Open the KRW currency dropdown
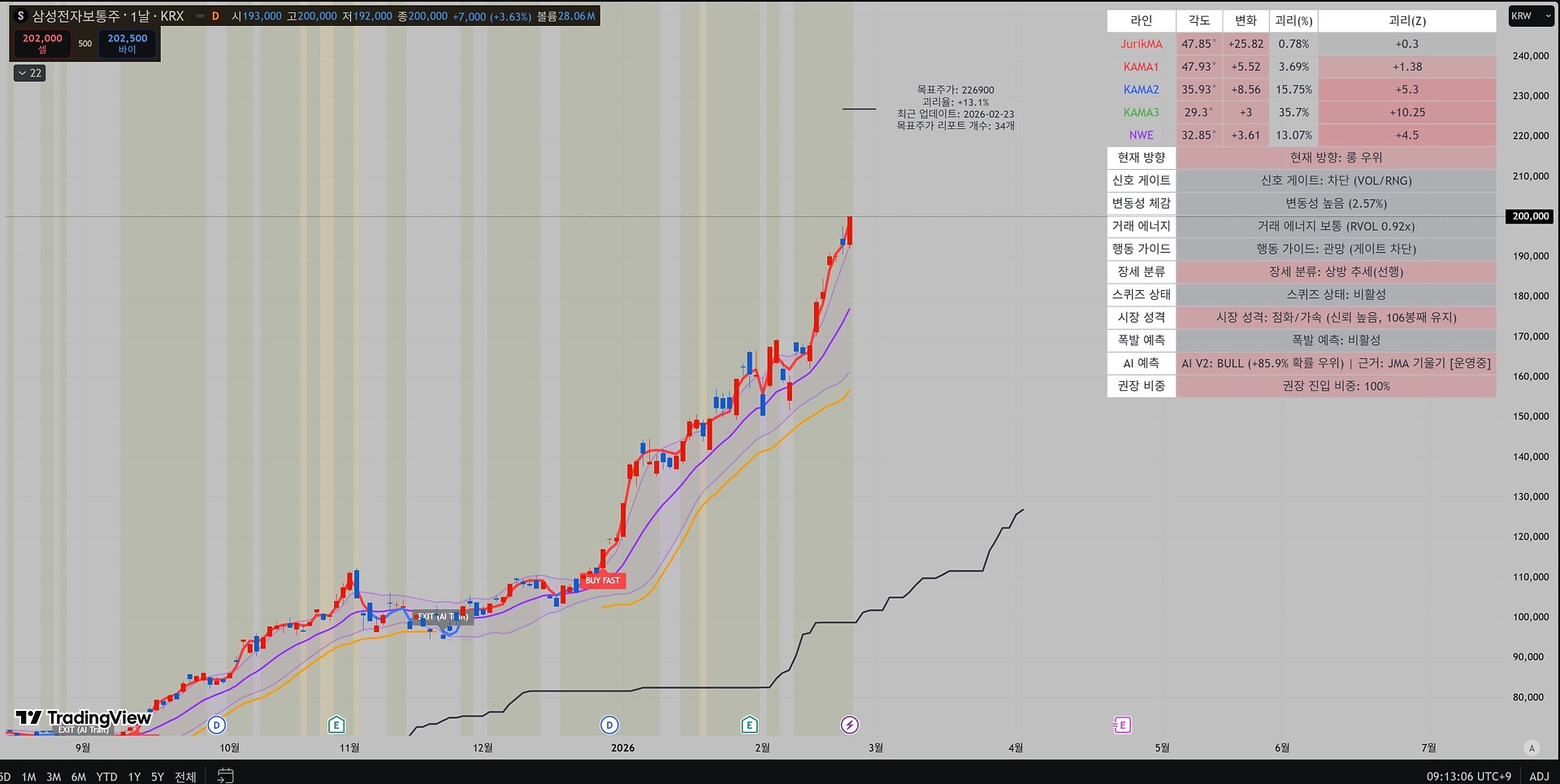This screenshot has width=1560, height=784. [1531, 16]
